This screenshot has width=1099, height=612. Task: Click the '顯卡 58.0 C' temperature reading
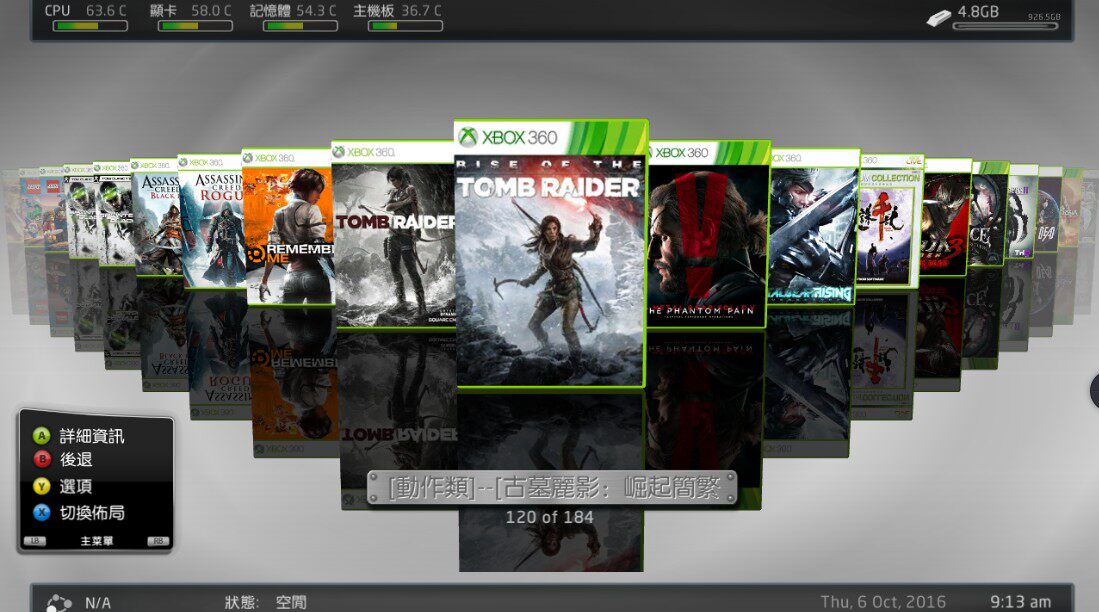(191, 11)
